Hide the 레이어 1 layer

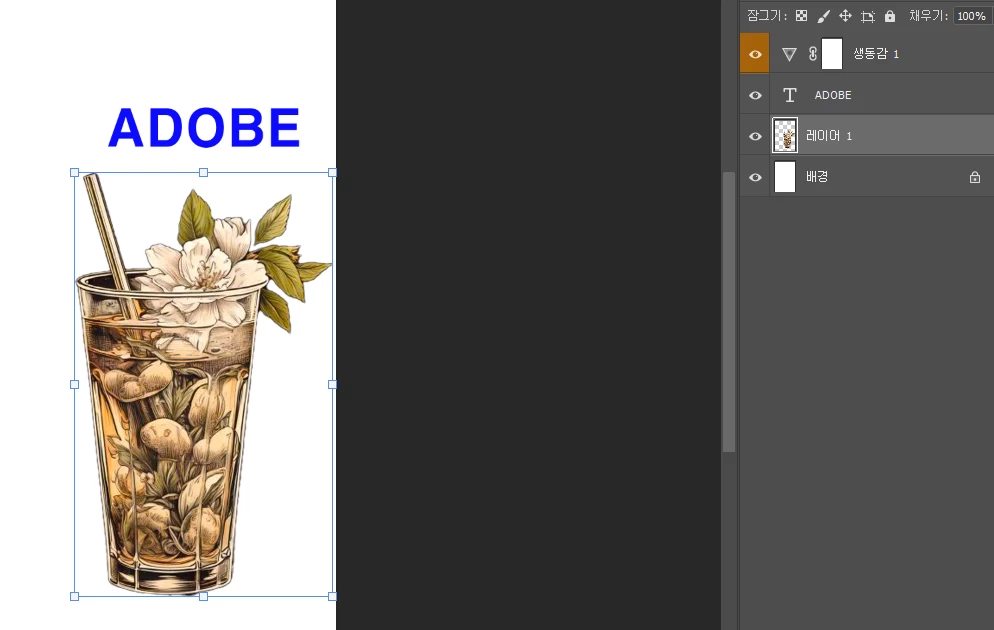click(x=755, y=136)
